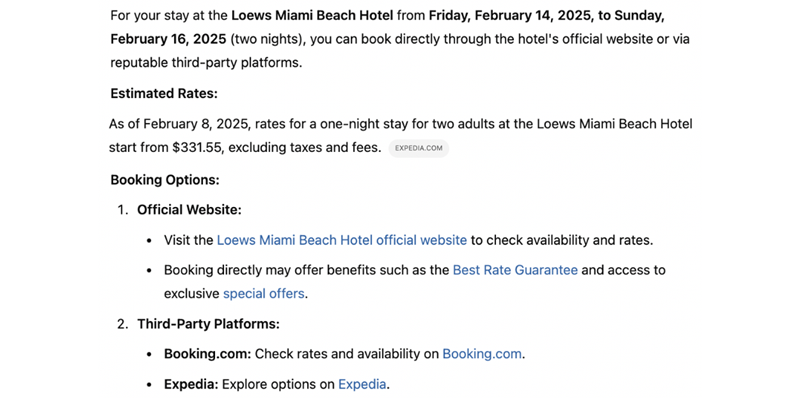Click the Explore options on text
Image resolution: width=800 pixels, height=407 pixels.
point(278,384)
